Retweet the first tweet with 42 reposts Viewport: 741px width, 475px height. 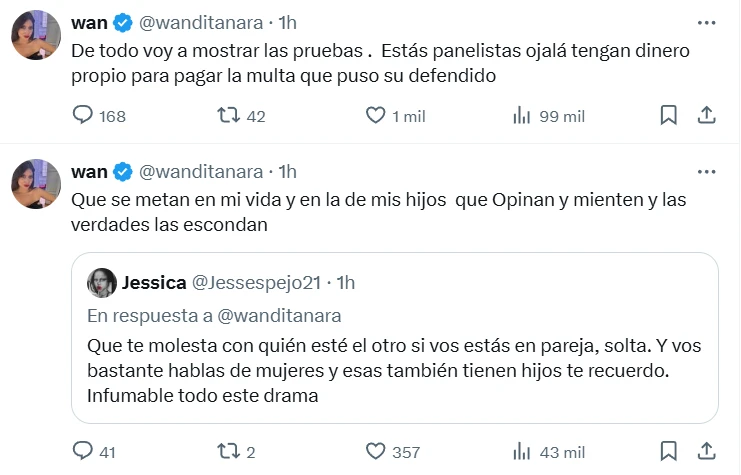coord(228,116)
